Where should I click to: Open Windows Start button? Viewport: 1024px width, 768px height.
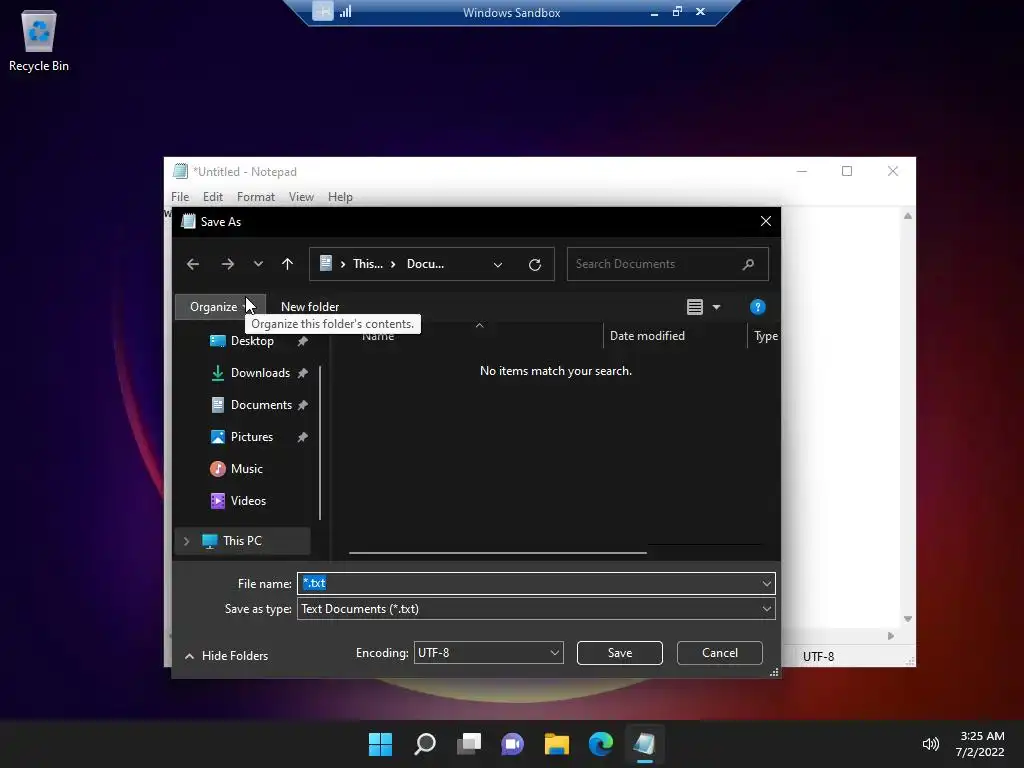380,744
